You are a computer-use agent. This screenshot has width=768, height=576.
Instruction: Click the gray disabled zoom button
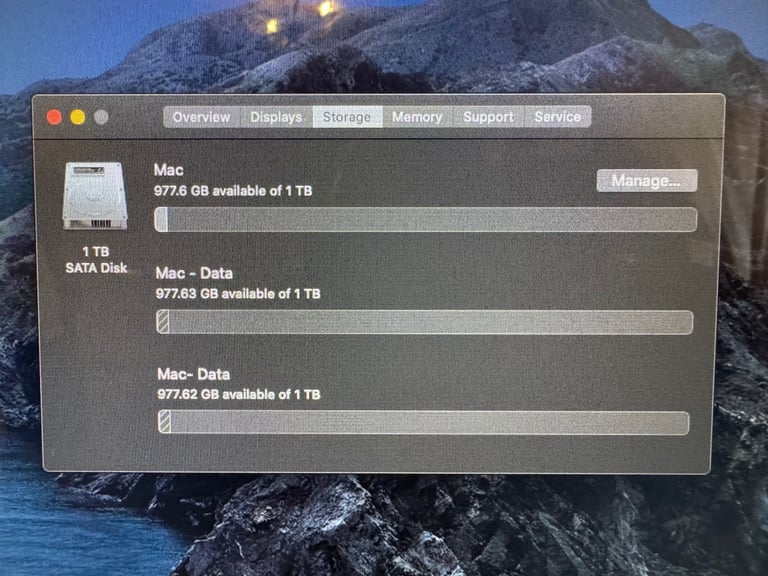tap(101, 117)
